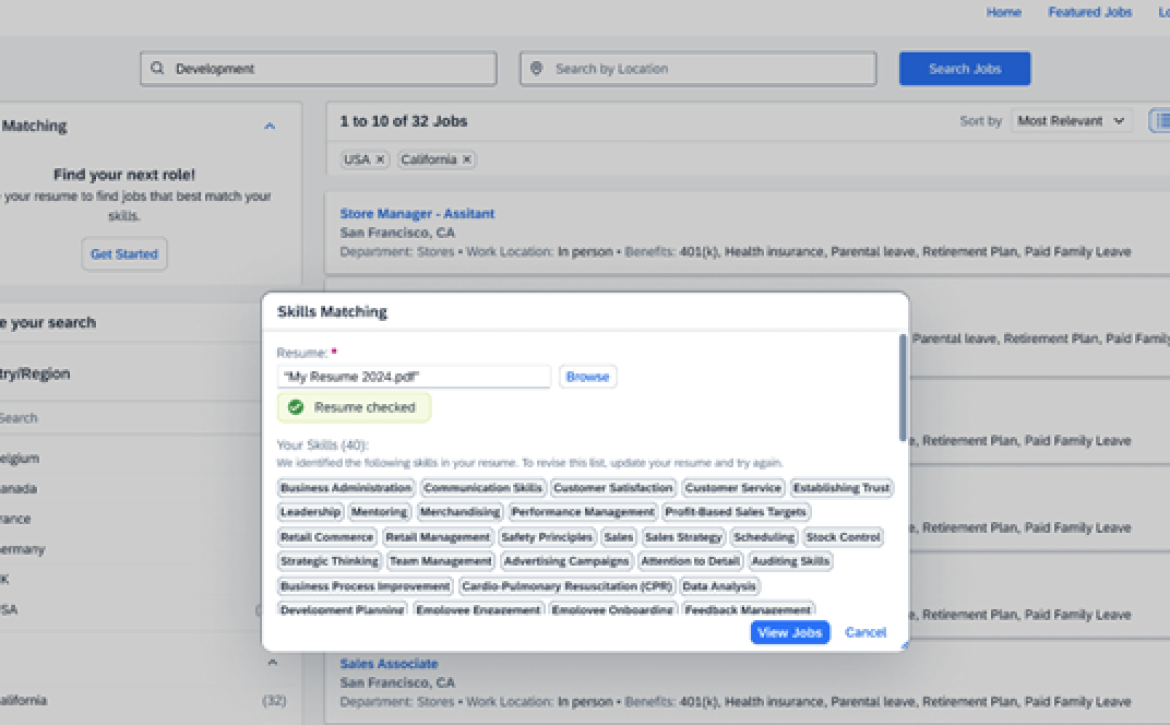Remove the California filter chip
Screen dimensions: 1170x725
[467, 160]
